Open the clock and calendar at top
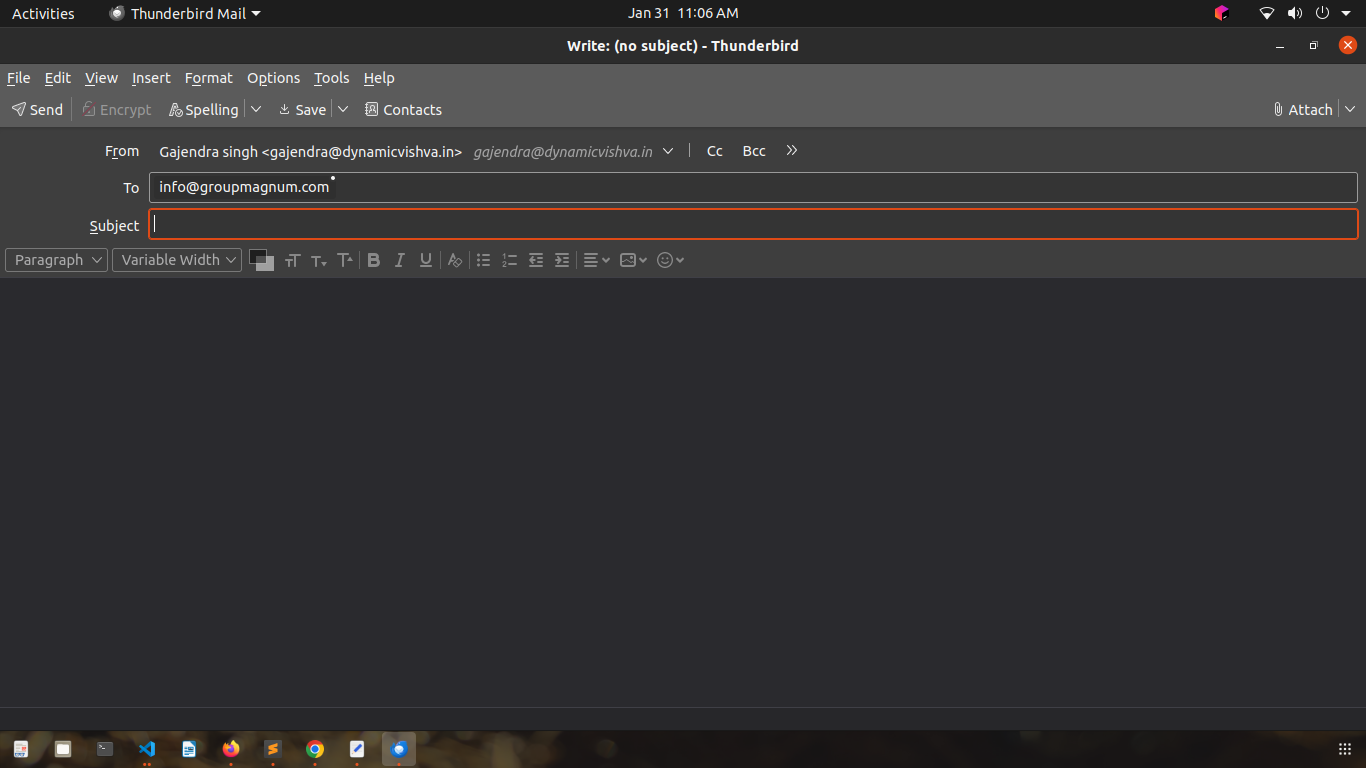Image resolution: width=1366 pixels, height=768 pixels. click(683, 14)
